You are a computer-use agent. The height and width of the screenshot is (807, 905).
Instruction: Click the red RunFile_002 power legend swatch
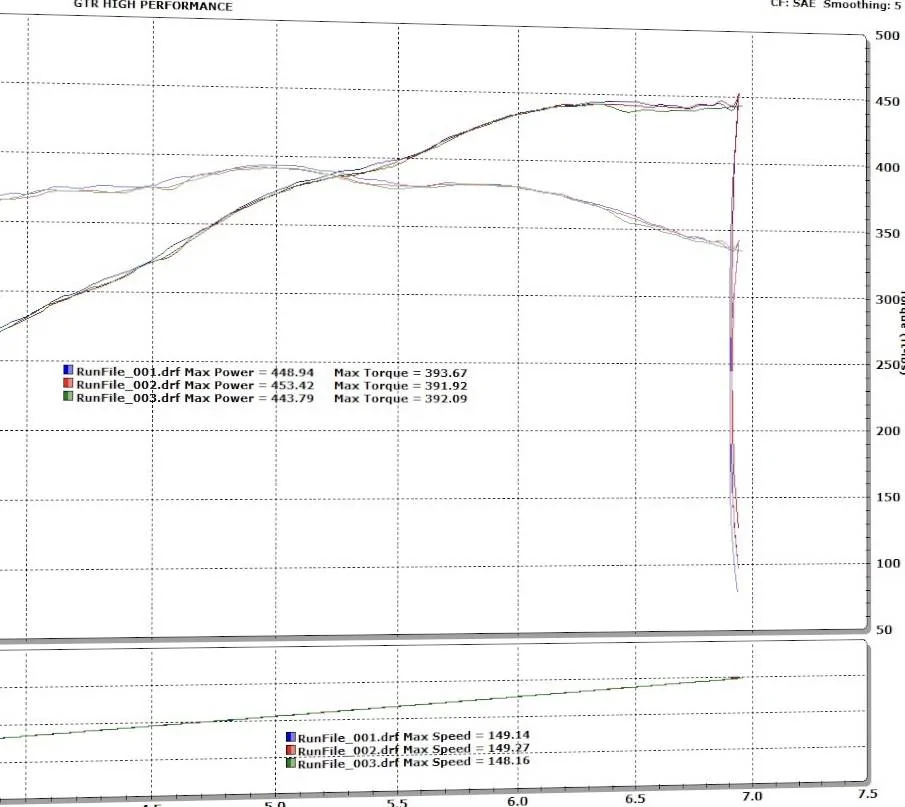68,383
